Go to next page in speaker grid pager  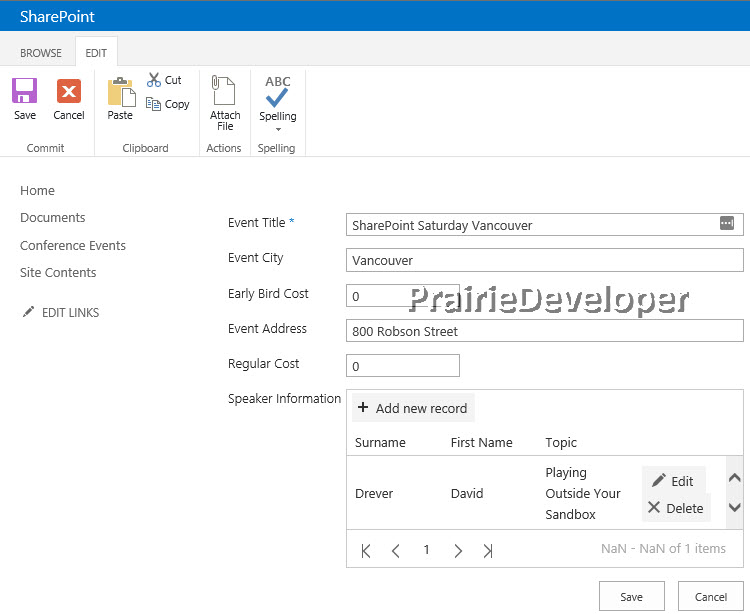458,550
